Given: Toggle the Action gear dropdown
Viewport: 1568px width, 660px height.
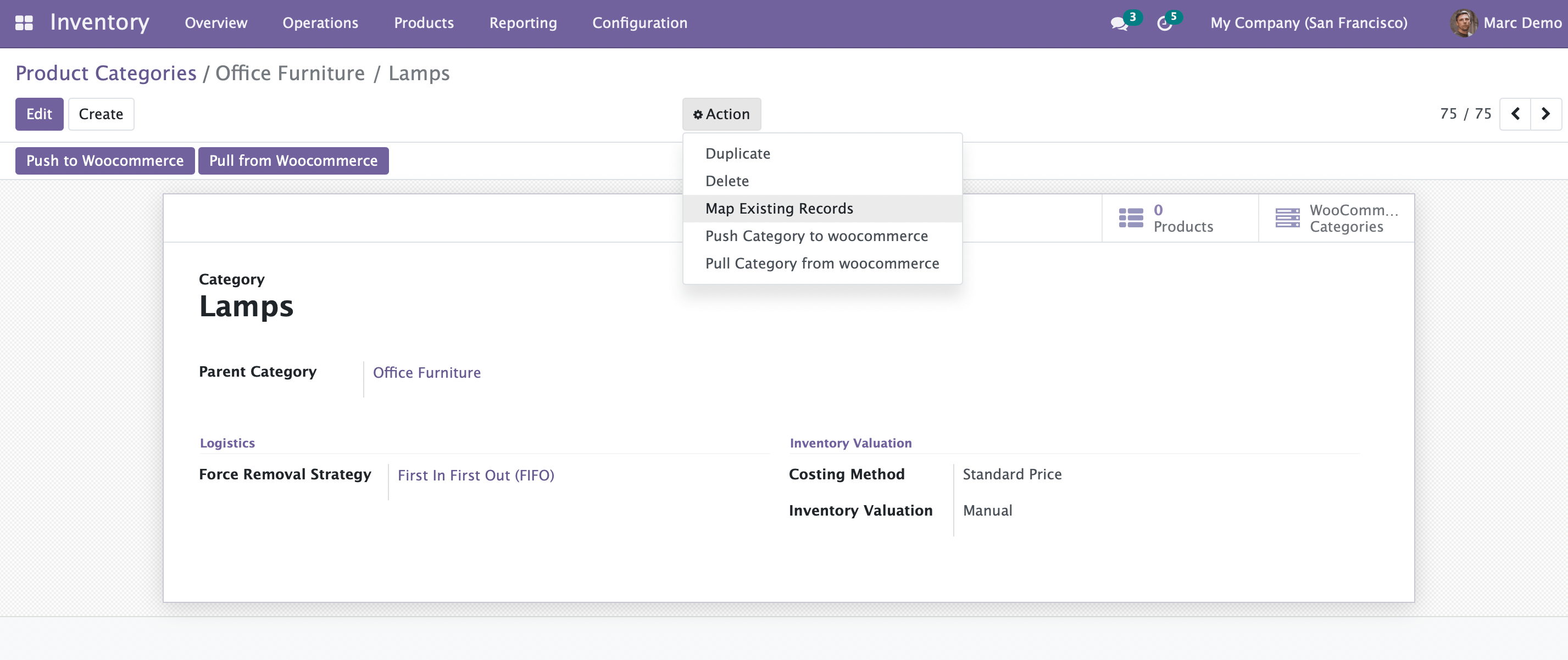Looking at the screenshot, I should 721,114.
